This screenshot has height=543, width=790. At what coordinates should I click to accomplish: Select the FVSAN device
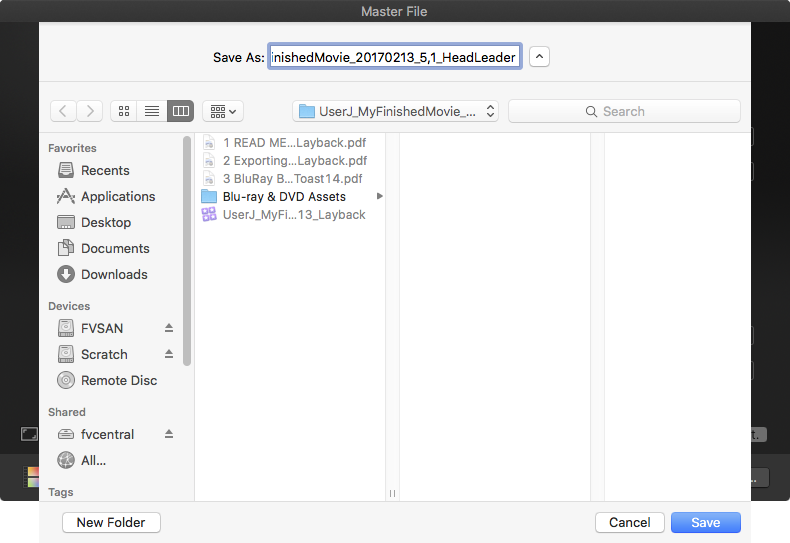tap(102, 328)
